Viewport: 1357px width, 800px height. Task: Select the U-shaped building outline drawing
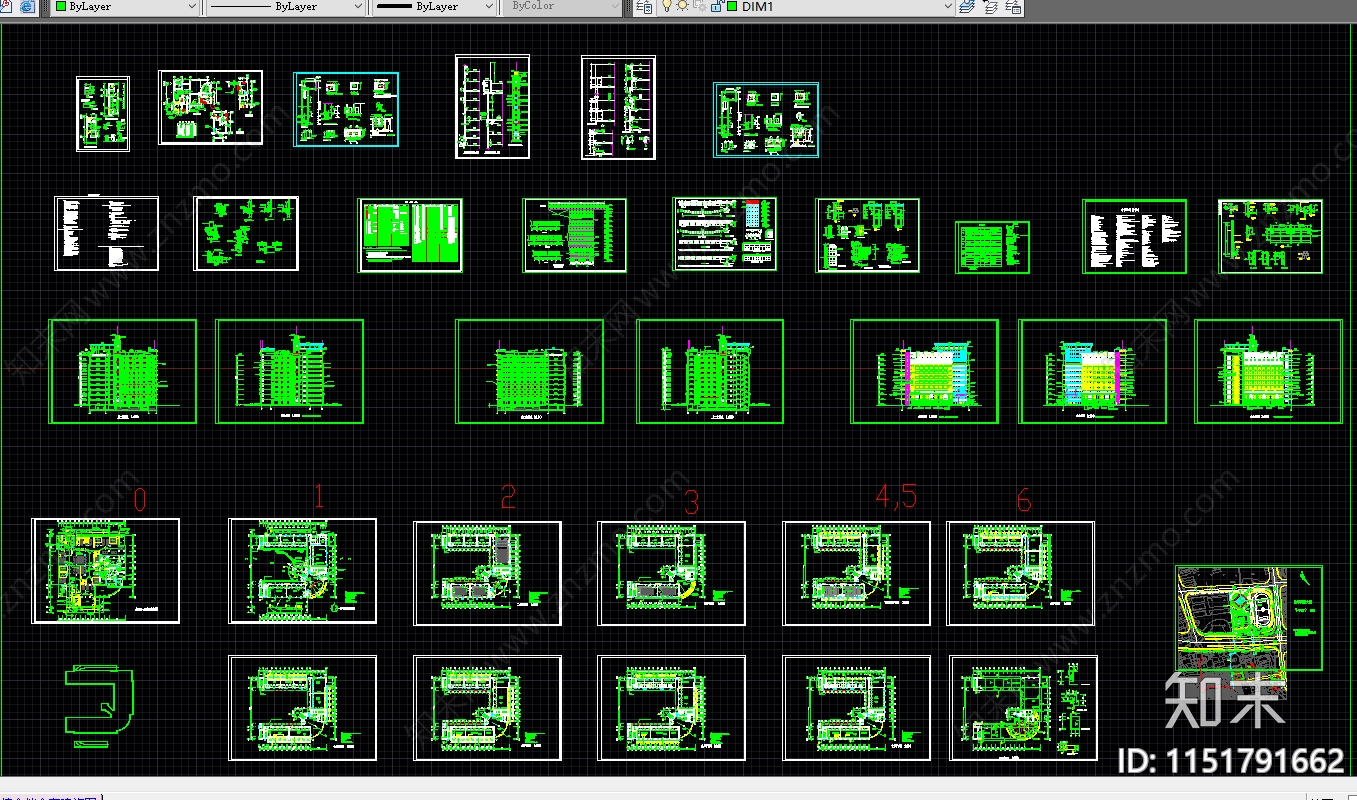click(x=100, y=707)
